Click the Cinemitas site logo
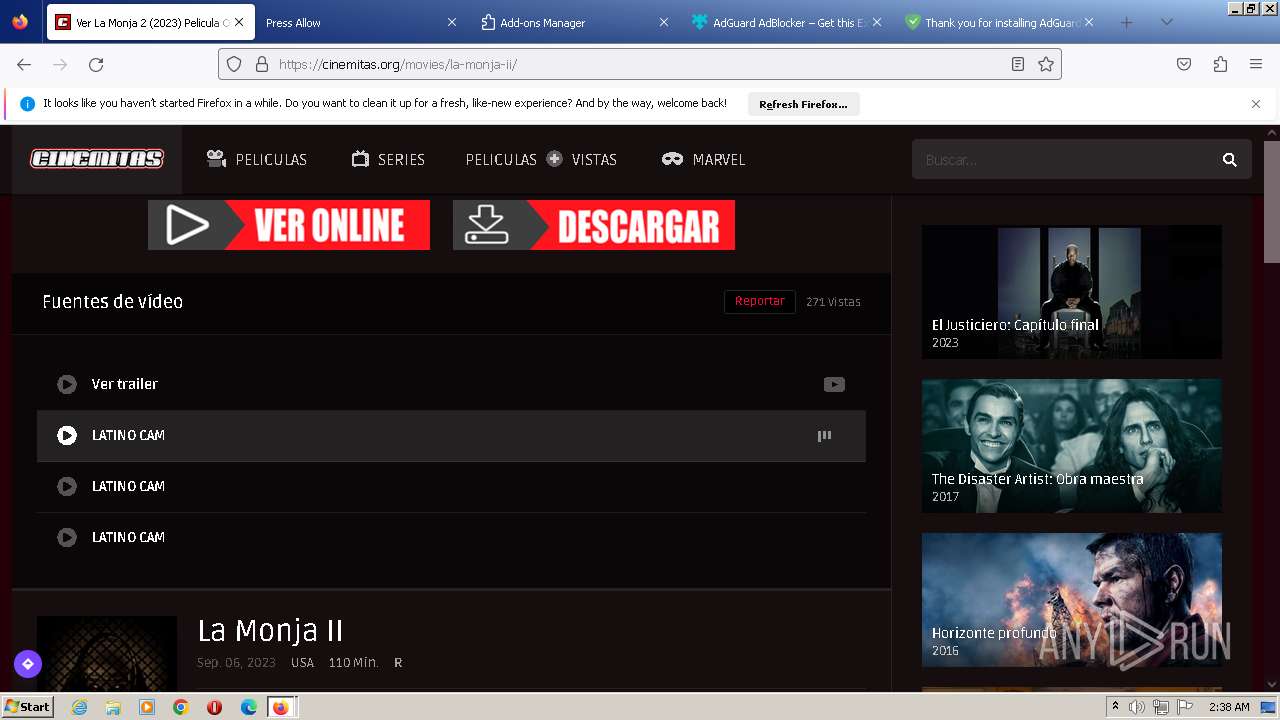Screen dimensions: 1280x720 click(97, 159)
